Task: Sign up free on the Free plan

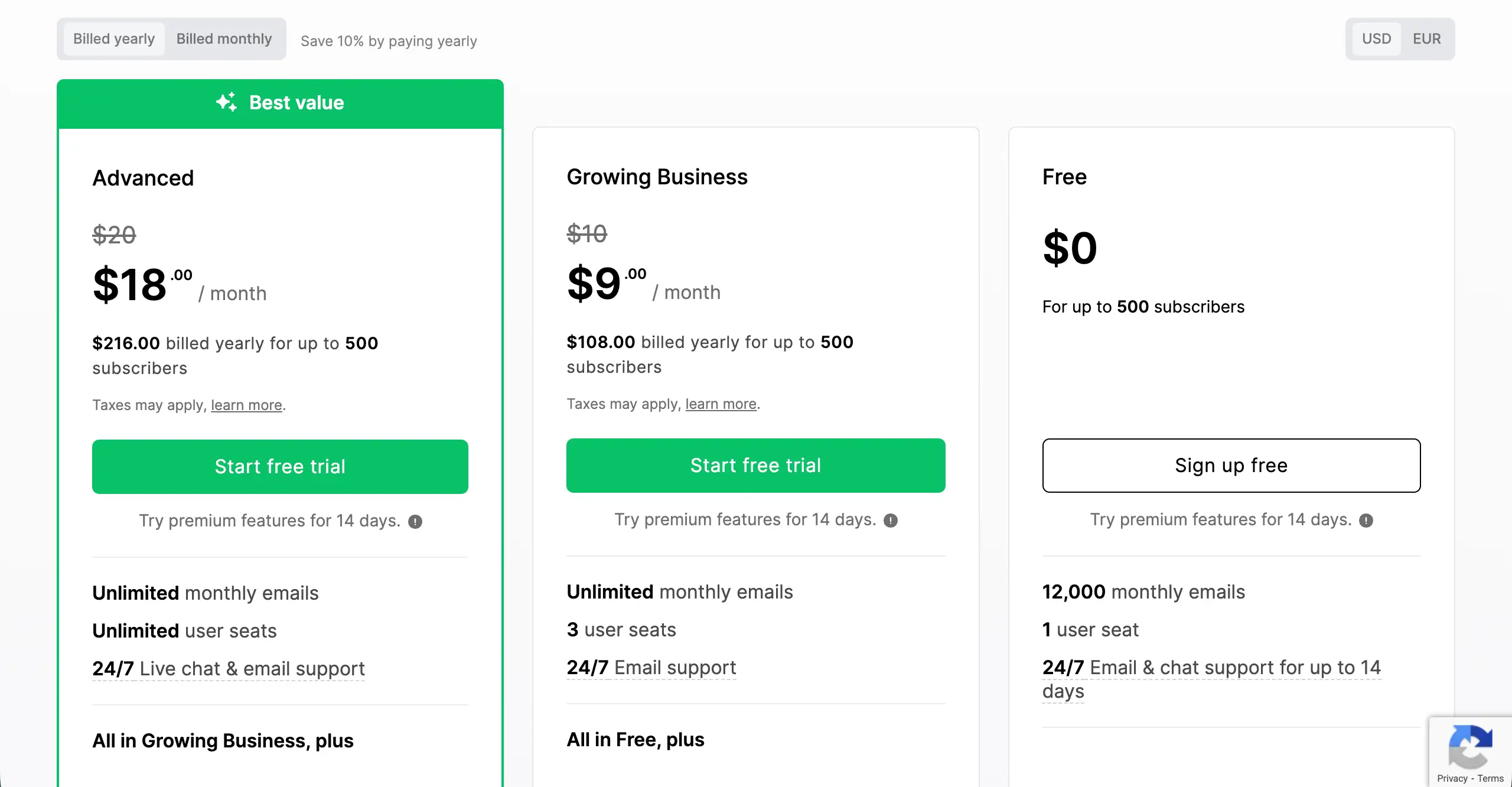Action: pyautogui.click(x=1231, y=466)
